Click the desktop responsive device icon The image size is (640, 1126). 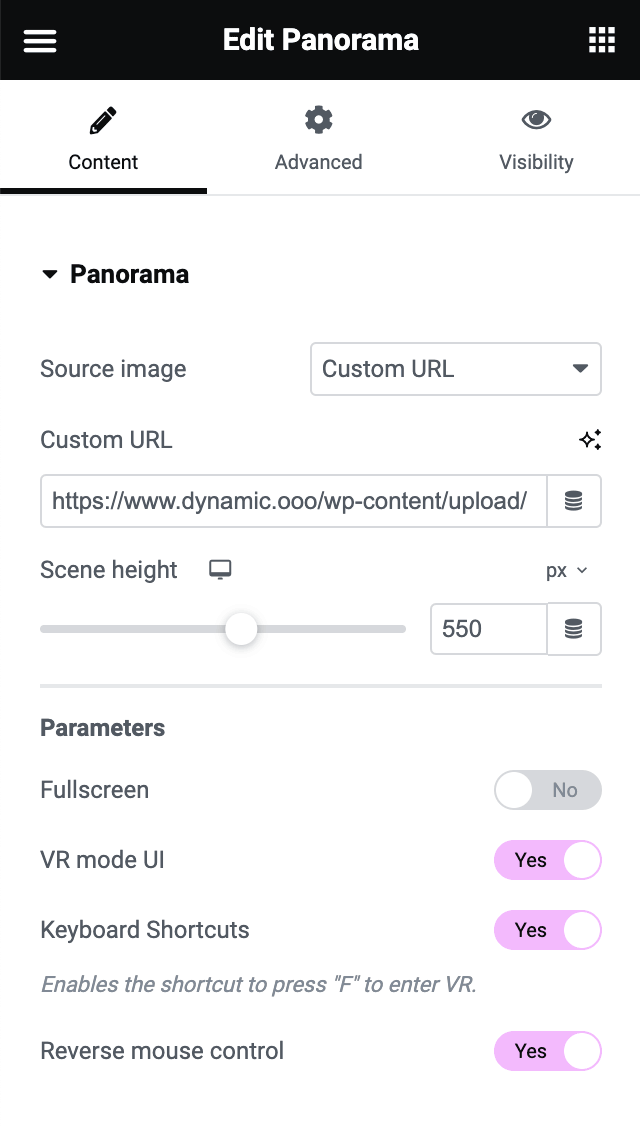[220, 570]
